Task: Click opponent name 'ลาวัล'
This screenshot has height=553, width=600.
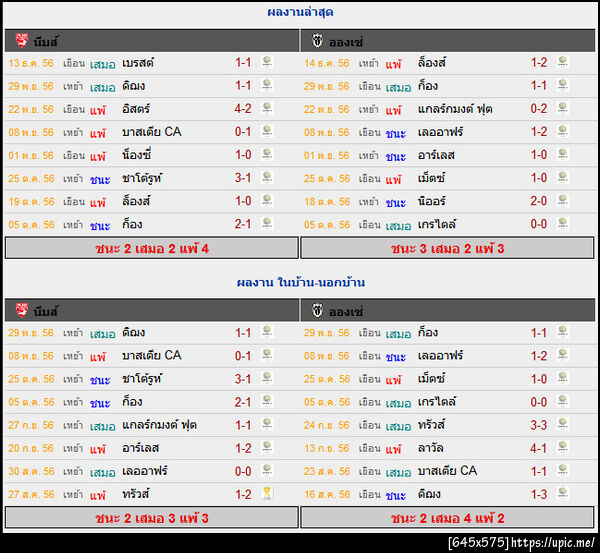Action: coord(430,448)
